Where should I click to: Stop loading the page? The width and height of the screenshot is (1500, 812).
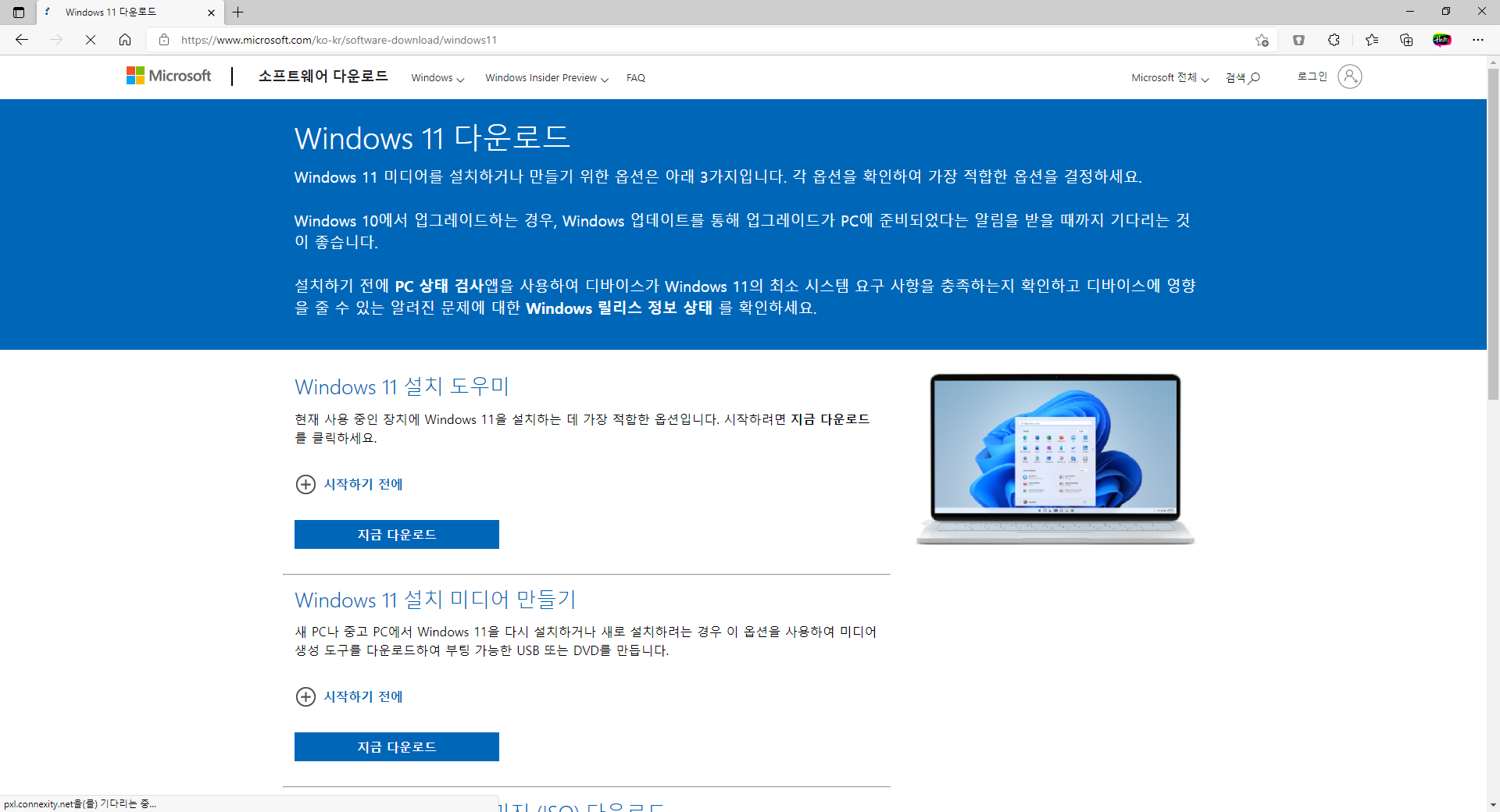(91, 40)
